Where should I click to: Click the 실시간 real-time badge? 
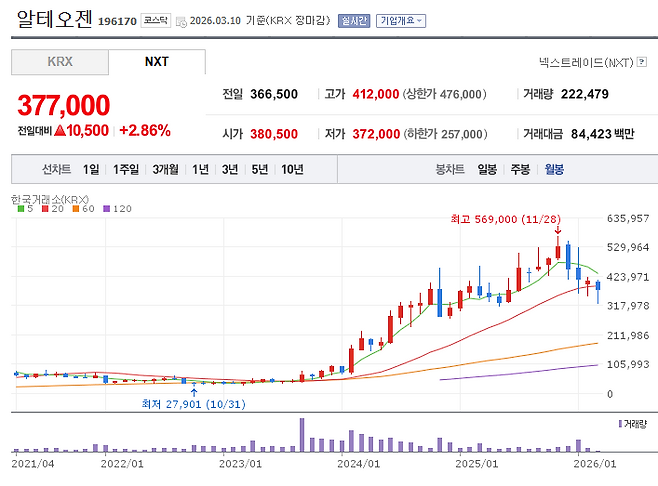tap(354, 20)
